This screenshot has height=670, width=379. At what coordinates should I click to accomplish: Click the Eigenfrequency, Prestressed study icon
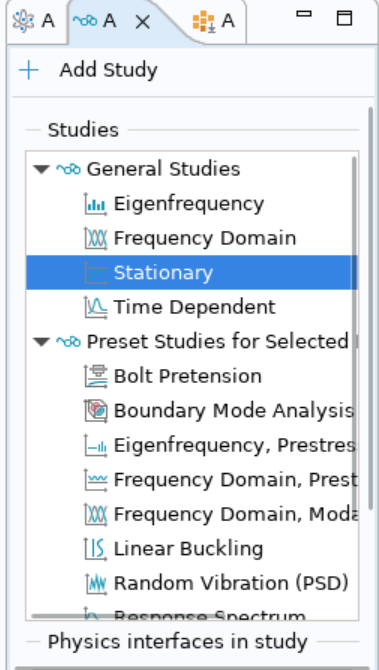click(x=96, y=446)
